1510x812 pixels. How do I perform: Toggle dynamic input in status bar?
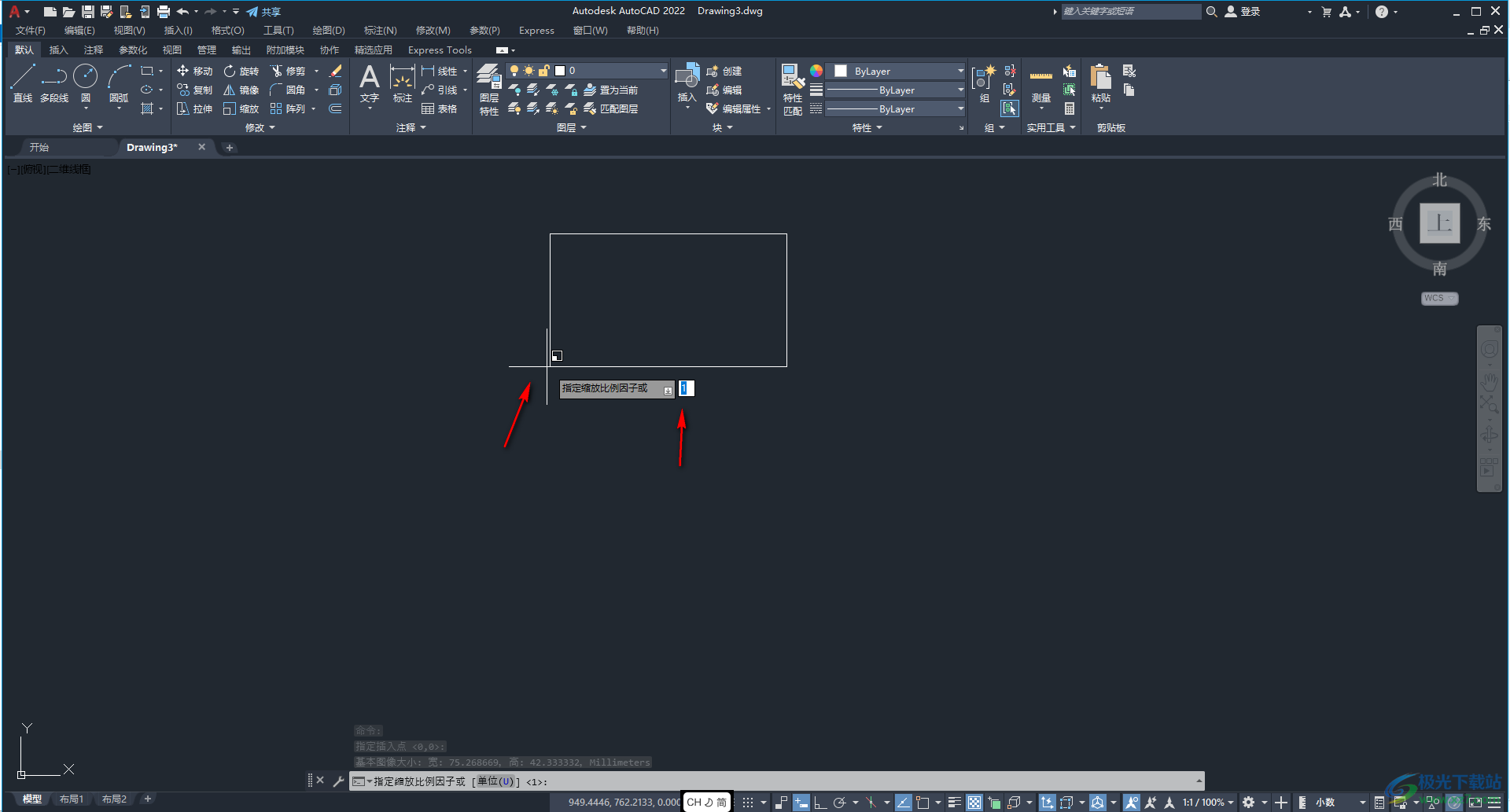pyautogui.click(x=801, y=803)
